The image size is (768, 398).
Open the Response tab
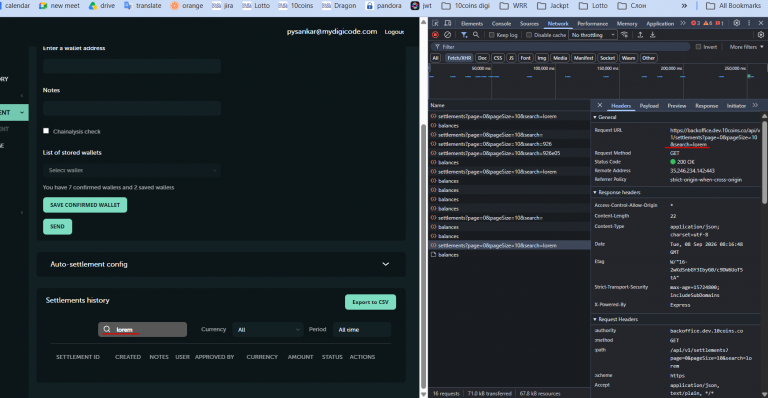(x=706, y=106)
